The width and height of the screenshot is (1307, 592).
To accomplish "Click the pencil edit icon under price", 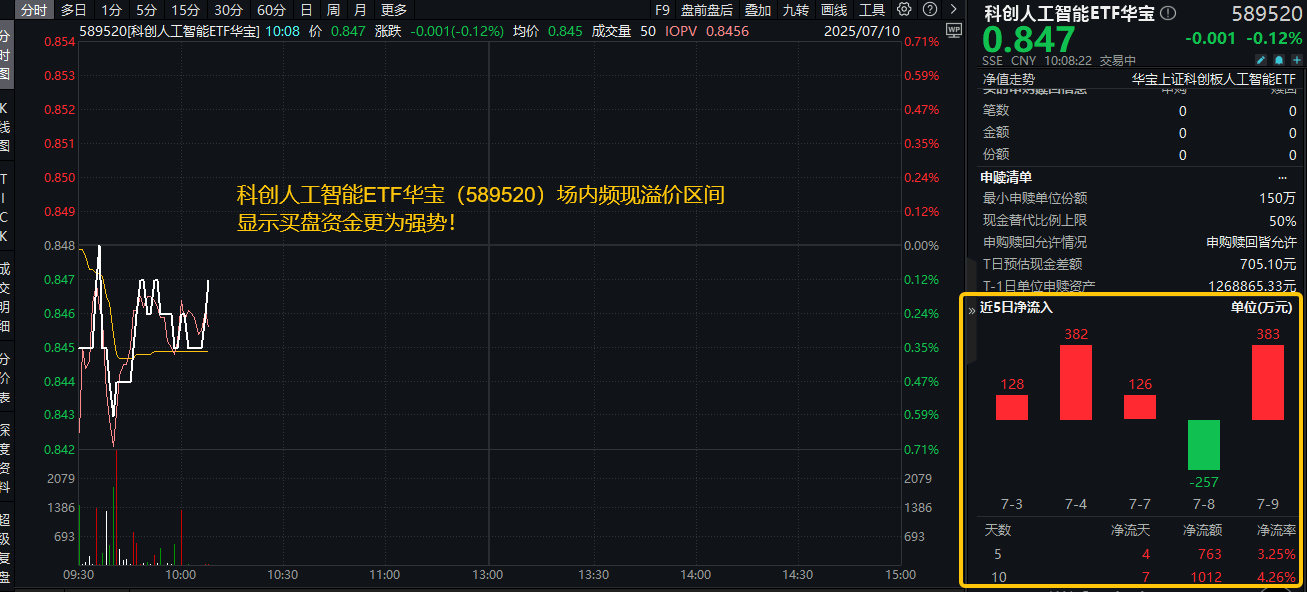I will [x=1261, y=60].
